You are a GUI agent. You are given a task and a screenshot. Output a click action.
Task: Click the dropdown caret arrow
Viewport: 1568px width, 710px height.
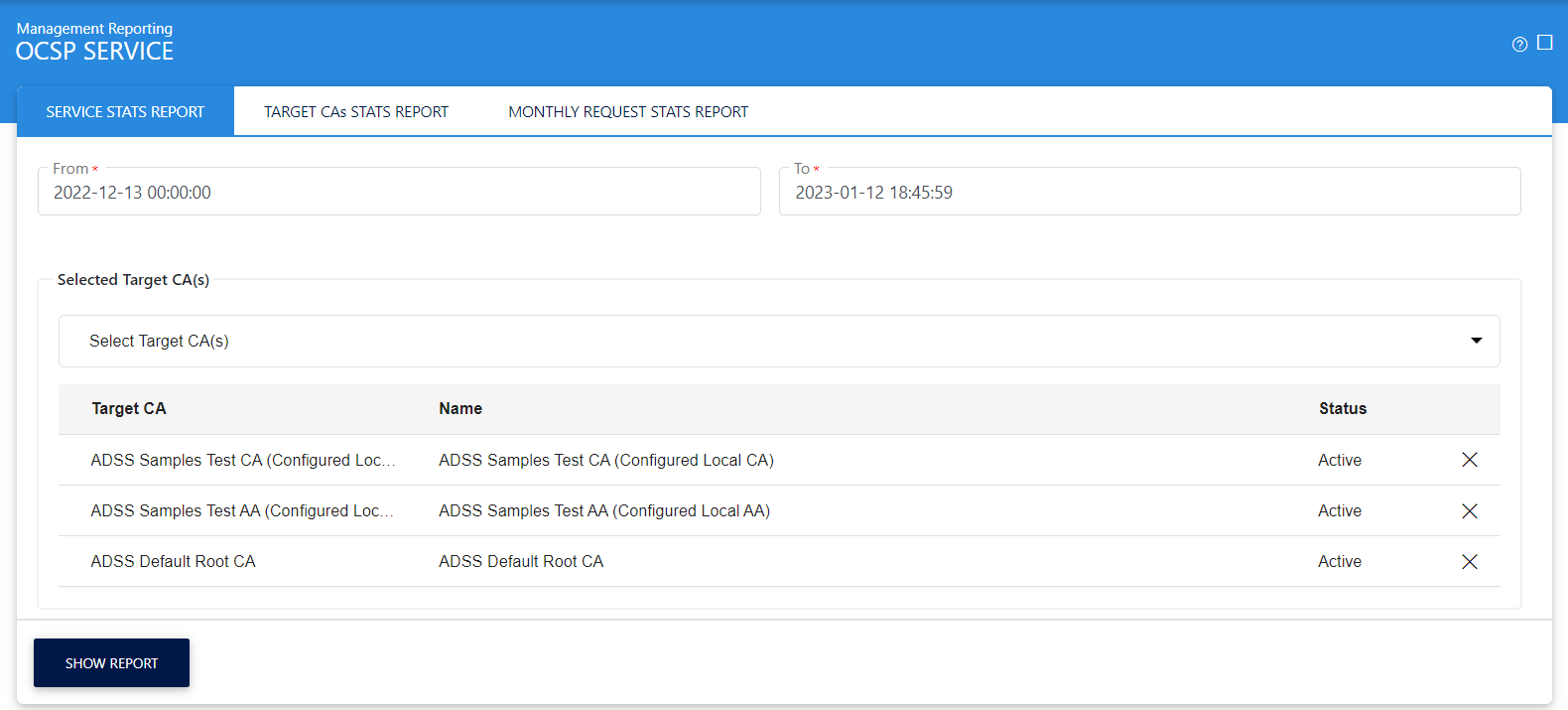tap(1476, 341)
